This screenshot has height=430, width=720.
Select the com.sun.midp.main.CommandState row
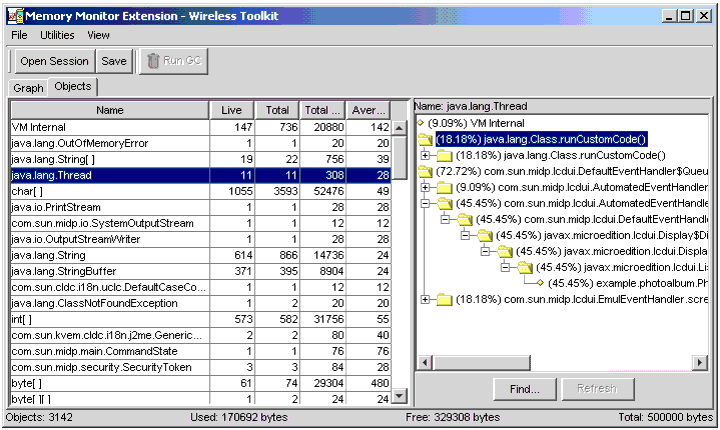click(x=201, y=351)
